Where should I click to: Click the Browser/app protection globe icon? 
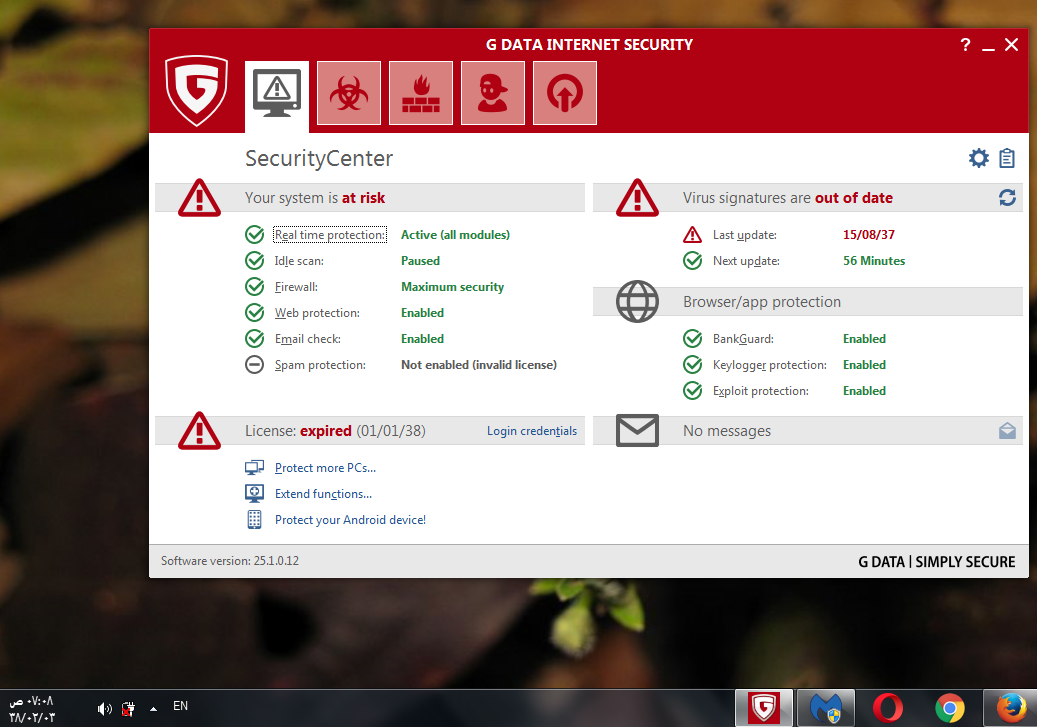(x=637, y=302)
